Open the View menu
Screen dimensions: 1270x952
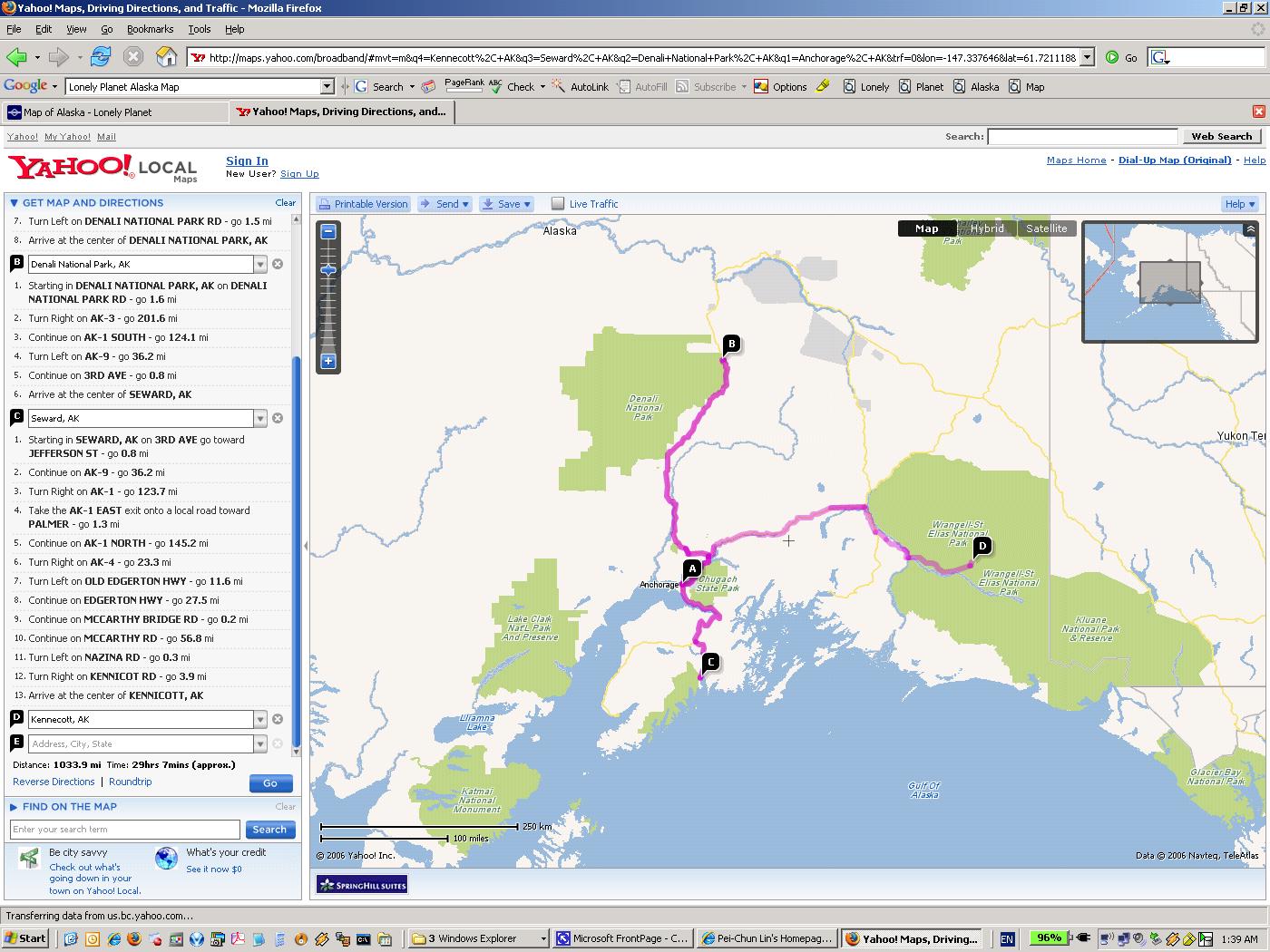point(76,29)
